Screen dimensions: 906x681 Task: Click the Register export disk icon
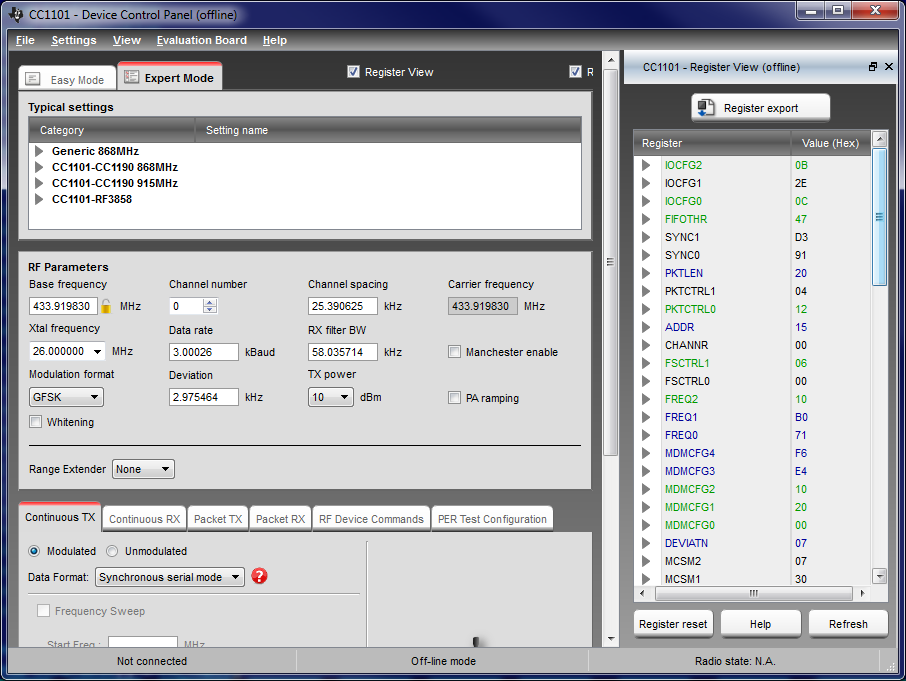tap(706, 107)
